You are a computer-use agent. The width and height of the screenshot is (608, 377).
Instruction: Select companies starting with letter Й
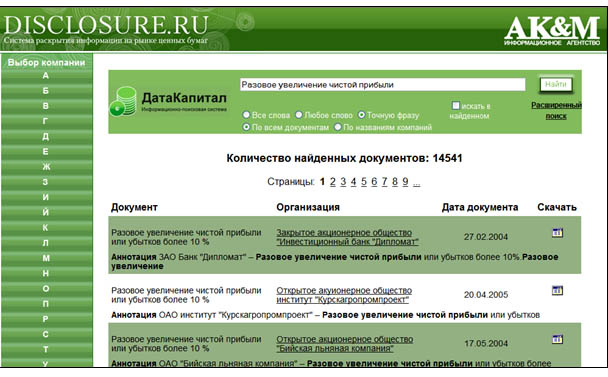(46, 212)
